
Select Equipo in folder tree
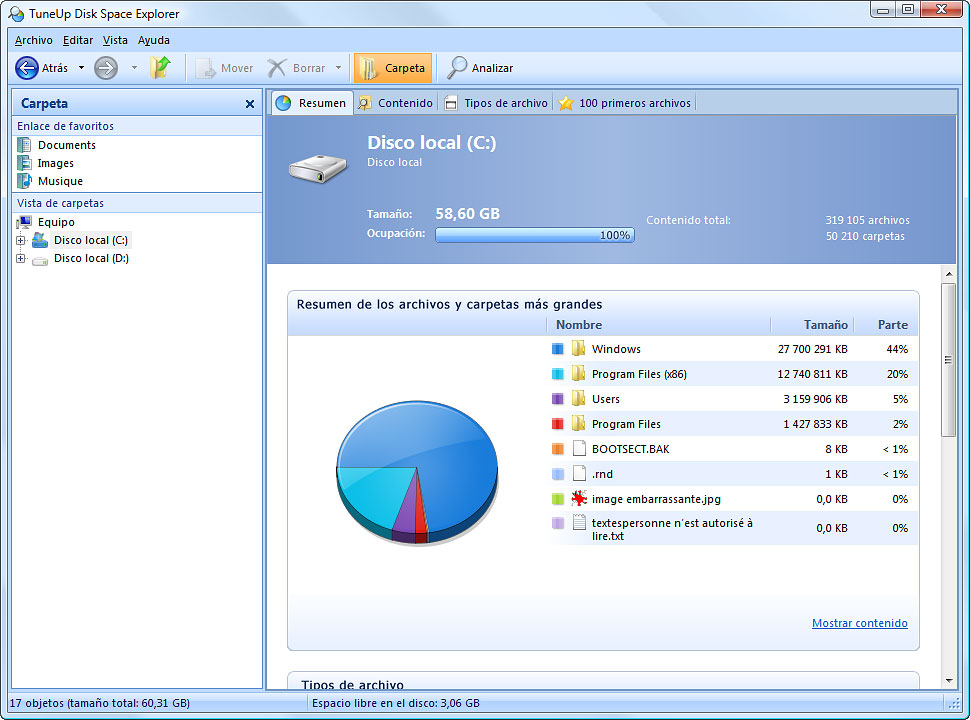56,222
